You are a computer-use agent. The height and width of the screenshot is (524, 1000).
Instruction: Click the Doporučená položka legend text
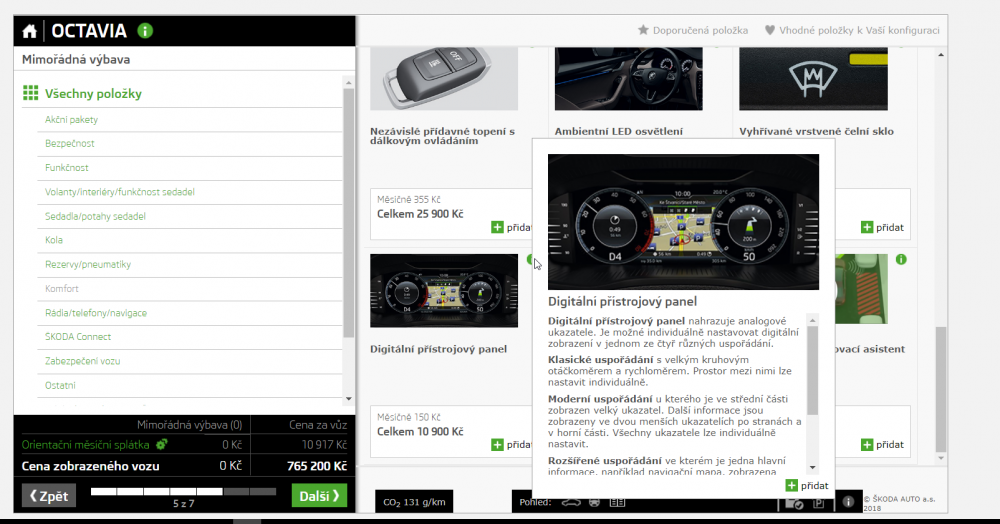[x=700, y=30]
